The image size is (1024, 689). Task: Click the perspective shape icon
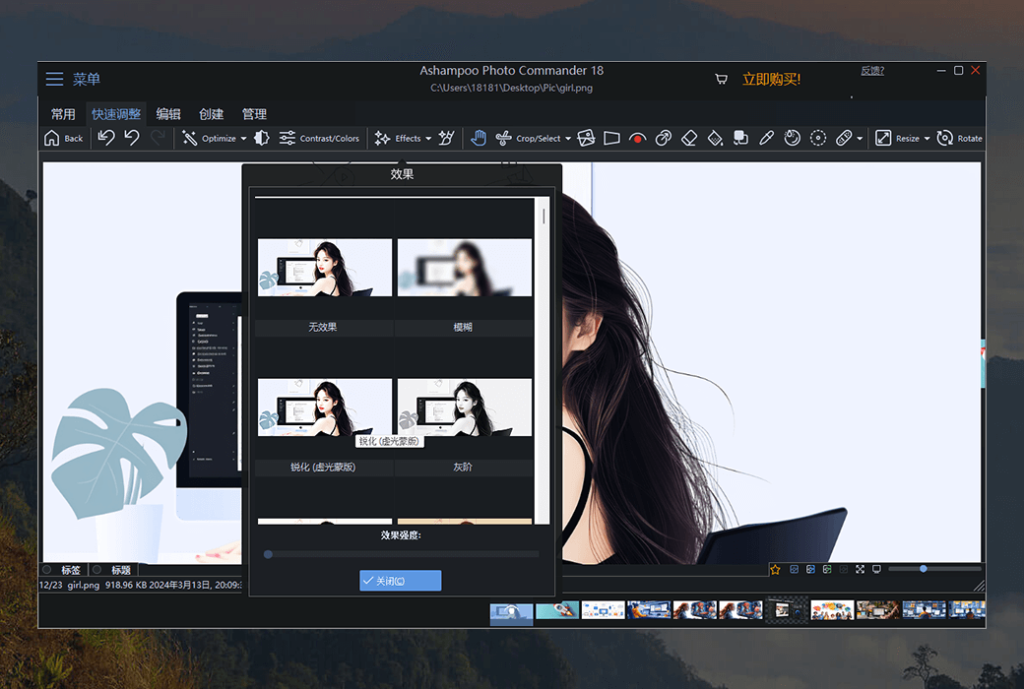point(612,138)
